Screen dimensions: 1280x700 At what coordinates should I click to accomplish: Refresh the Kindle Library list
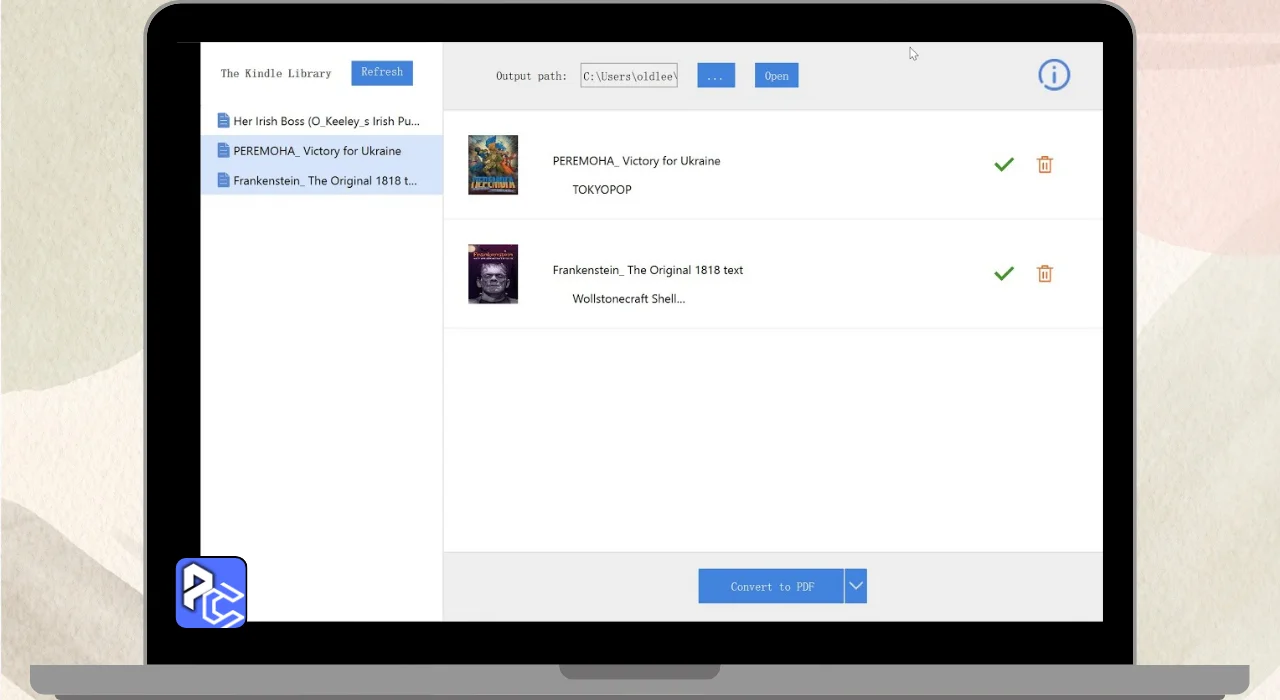(x=382, y=73)
